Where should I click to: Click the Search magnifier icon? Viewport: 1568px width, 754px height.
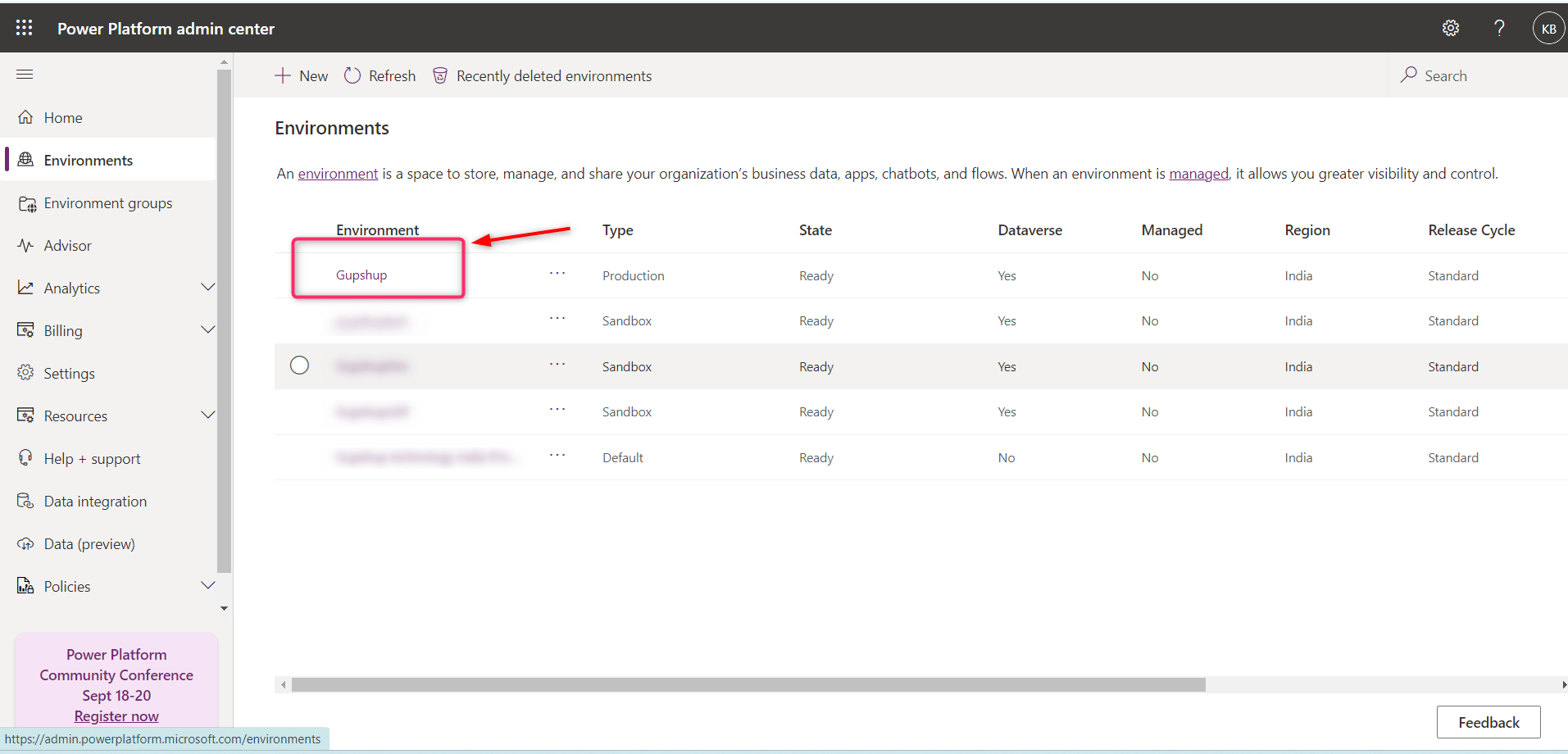pos(1409,75)
